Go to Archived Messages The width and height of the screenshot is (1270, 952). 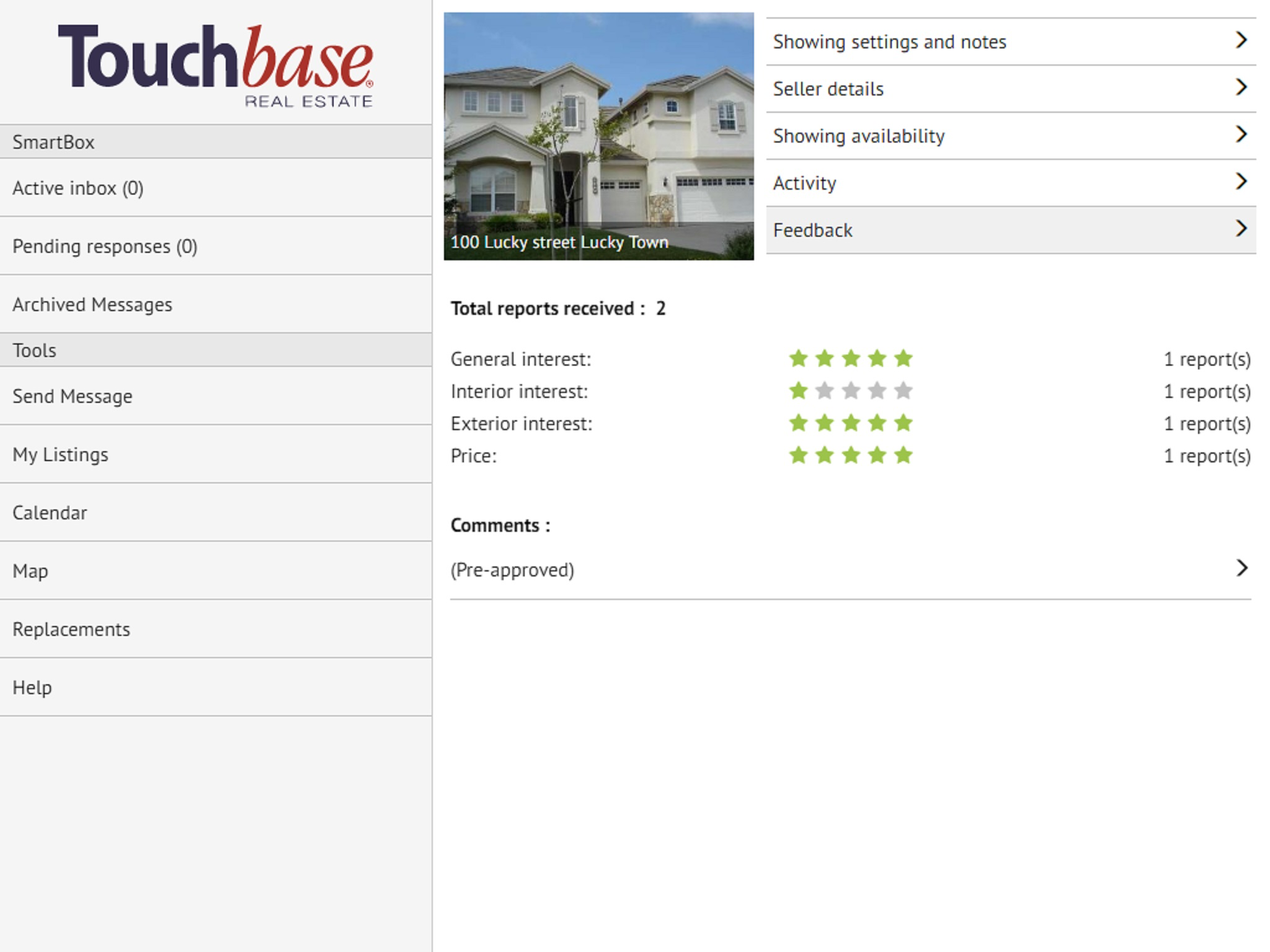tap(92, 304)
